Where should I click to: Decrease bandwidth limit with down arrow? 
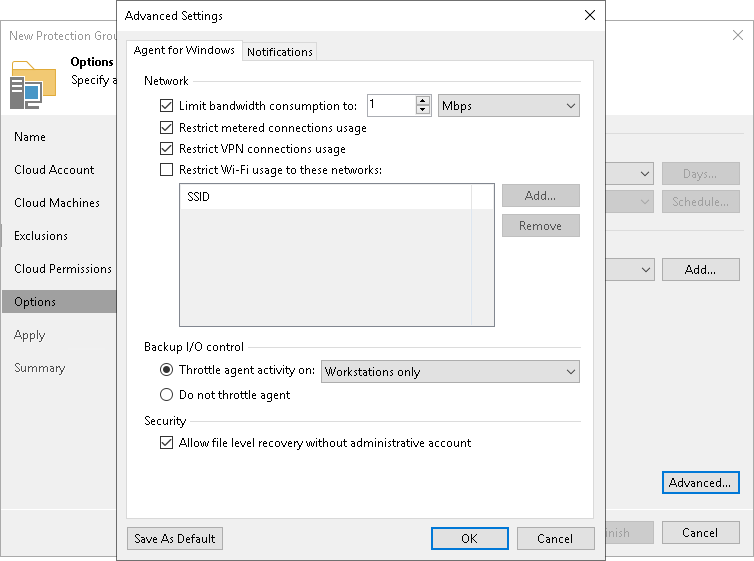click(423, 110)
